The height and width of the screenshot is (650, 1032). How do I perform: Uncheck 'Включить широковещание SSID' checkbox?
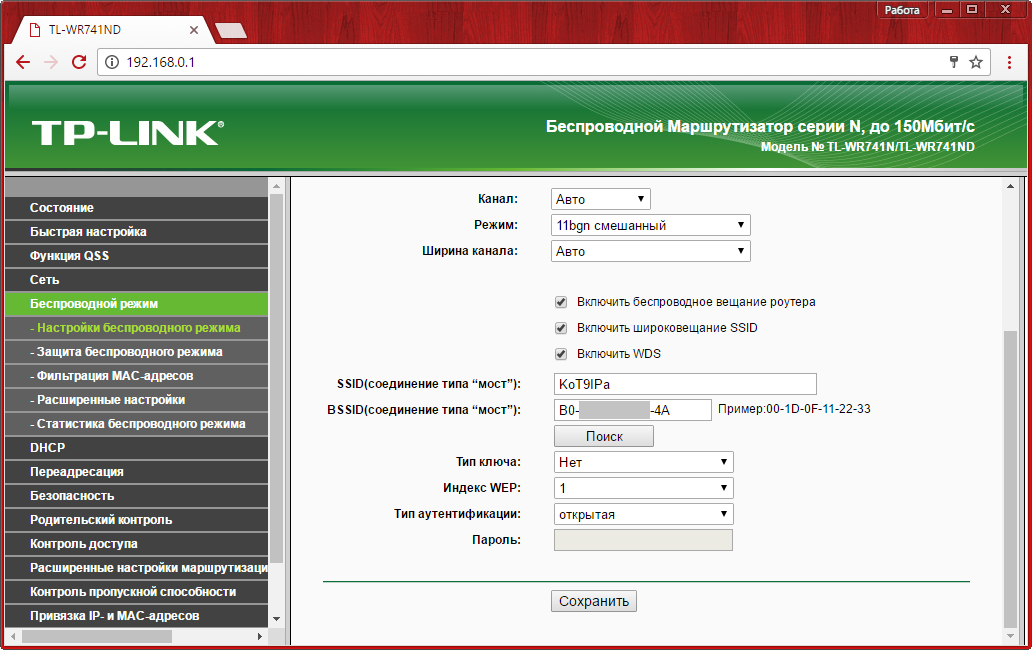(x=561, y=328)
